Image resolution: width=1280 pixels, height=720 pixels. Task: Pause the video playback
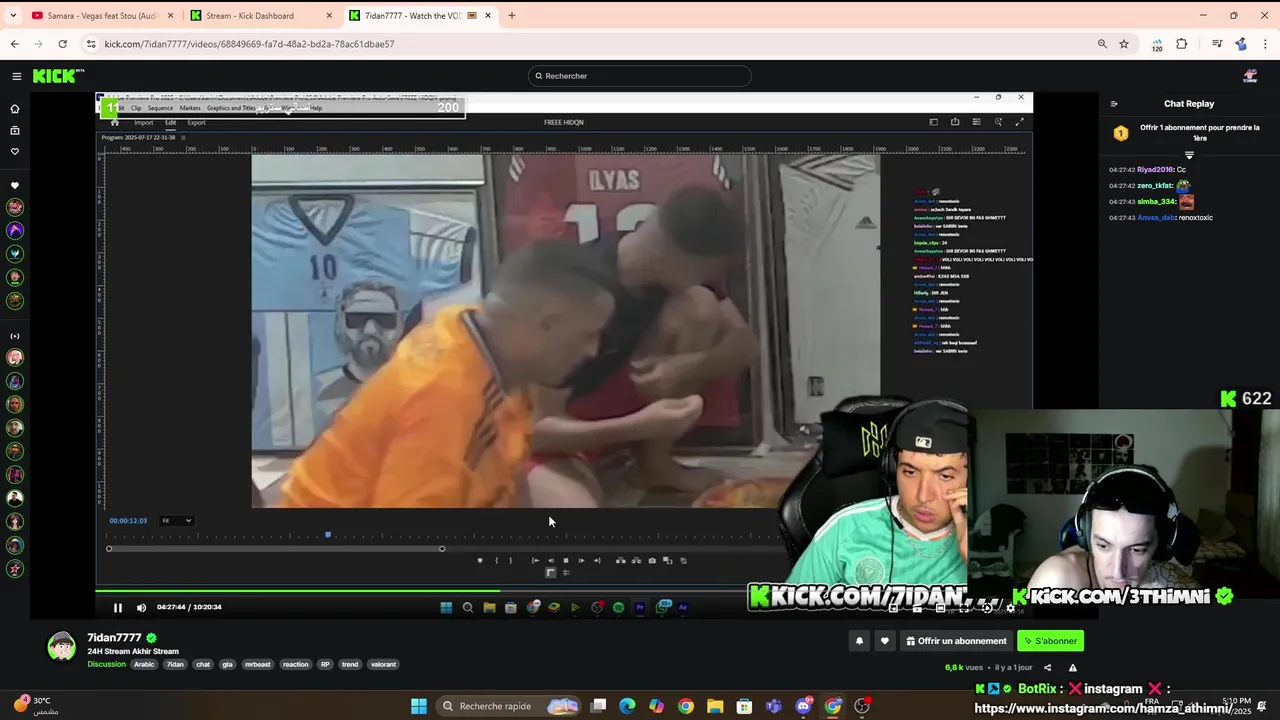tap(117, 607)
